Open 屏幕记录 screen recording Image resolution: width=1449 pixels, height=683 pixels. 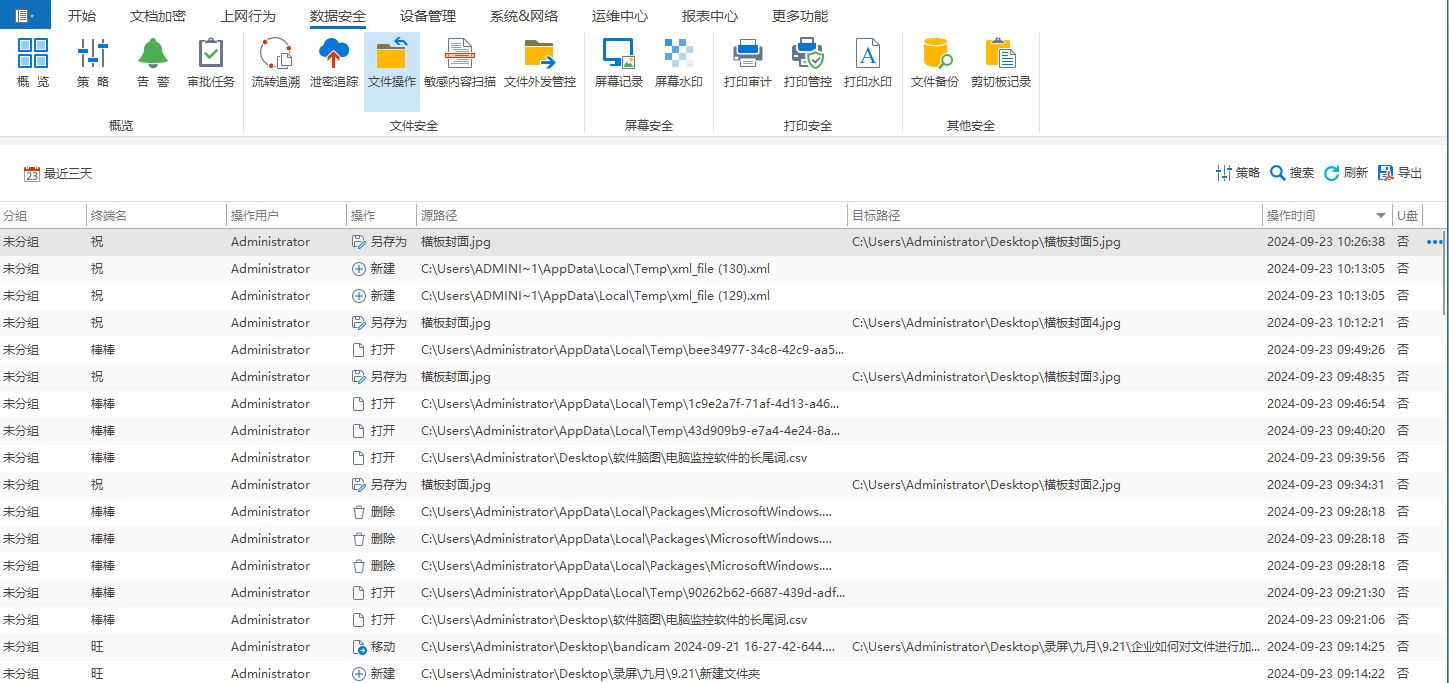[x=619, y=63]
